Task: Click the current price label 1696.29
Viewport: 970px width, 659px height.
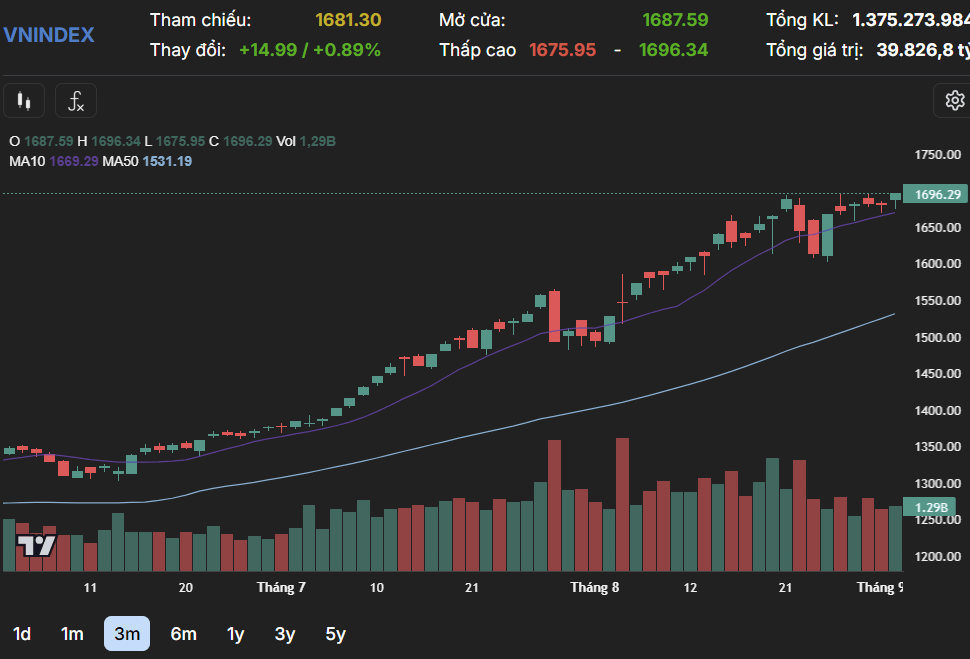Action: [937, 194]
